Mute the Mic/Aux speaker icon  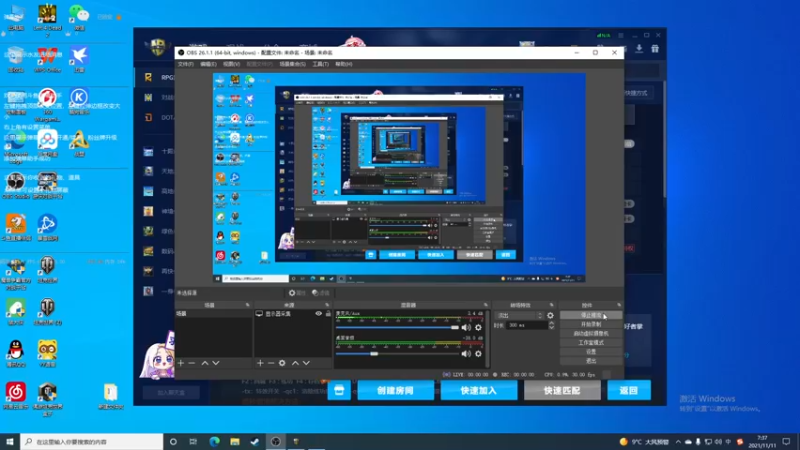tap(466, 328)
